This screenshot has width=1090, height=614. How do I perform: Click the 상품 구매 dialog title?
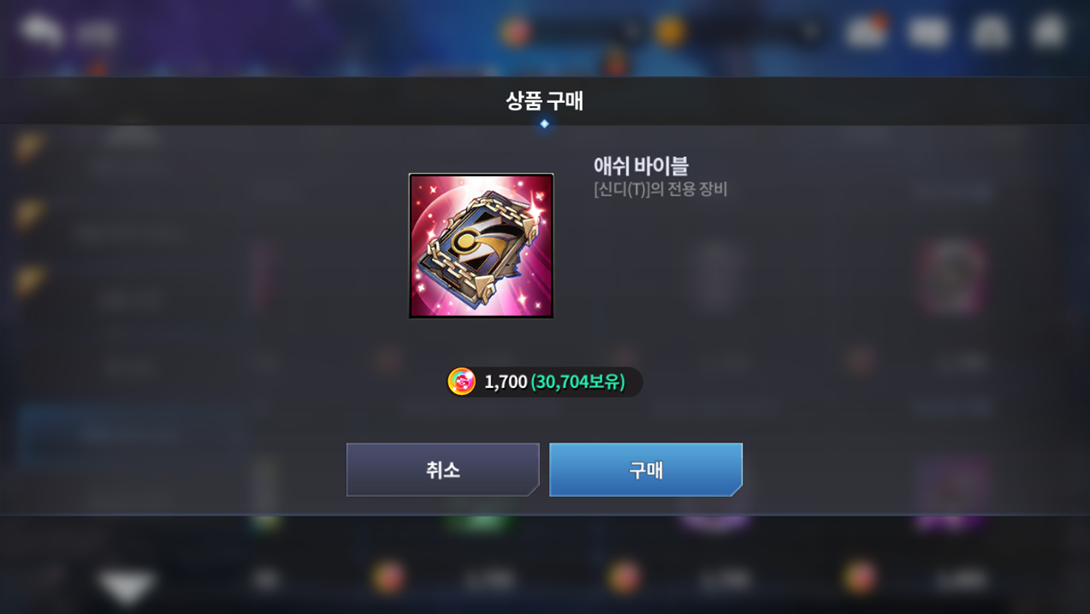pos(544,101)
